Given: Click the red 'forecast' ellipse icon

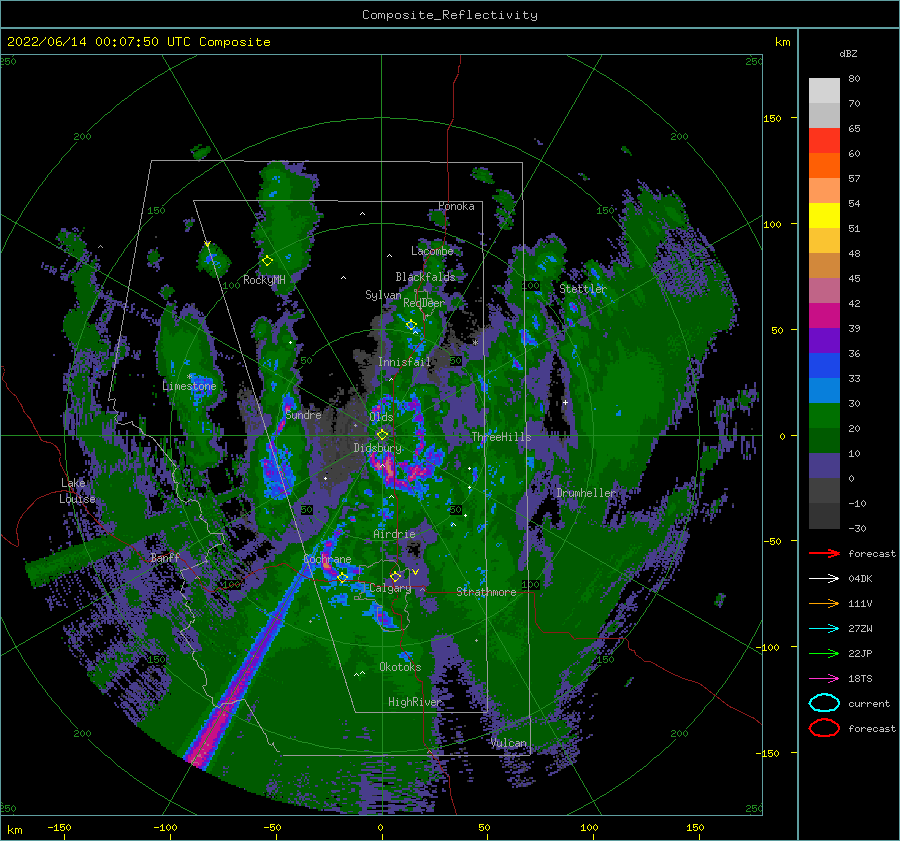Looking at the screenshot, I should pyautogui.click(x=824, y=728).
